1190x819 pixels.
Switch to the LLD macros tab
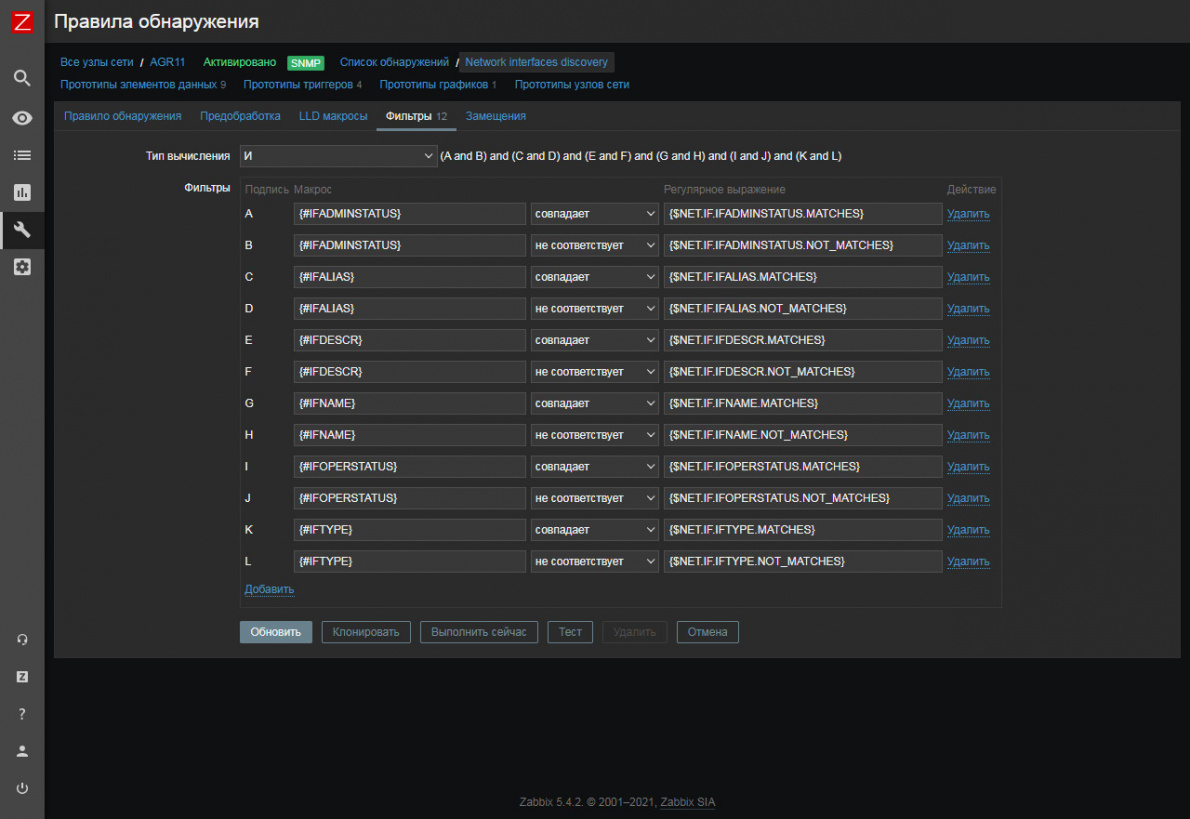[x=333, y=116]
